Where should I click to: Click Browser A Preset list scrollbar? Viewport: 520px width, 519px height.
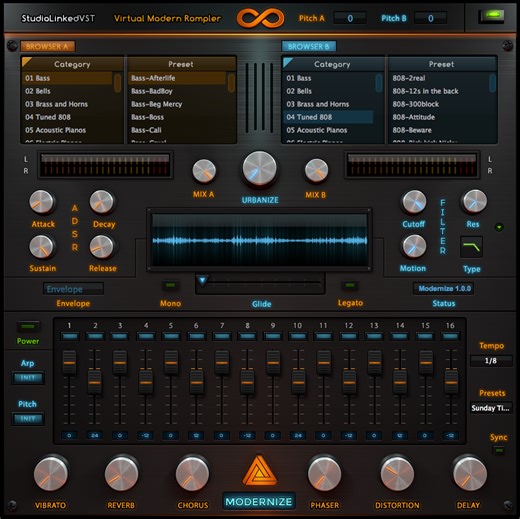(231, 83)
